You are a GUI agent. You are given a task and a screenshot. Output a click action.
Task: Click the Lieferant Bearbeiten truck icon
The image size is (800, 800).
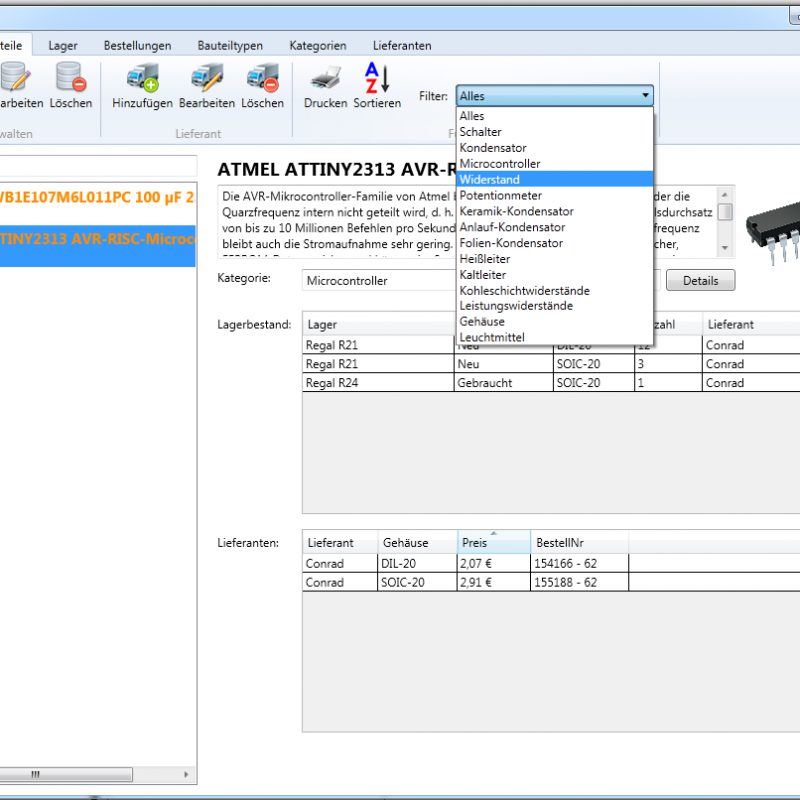[207, 78]
